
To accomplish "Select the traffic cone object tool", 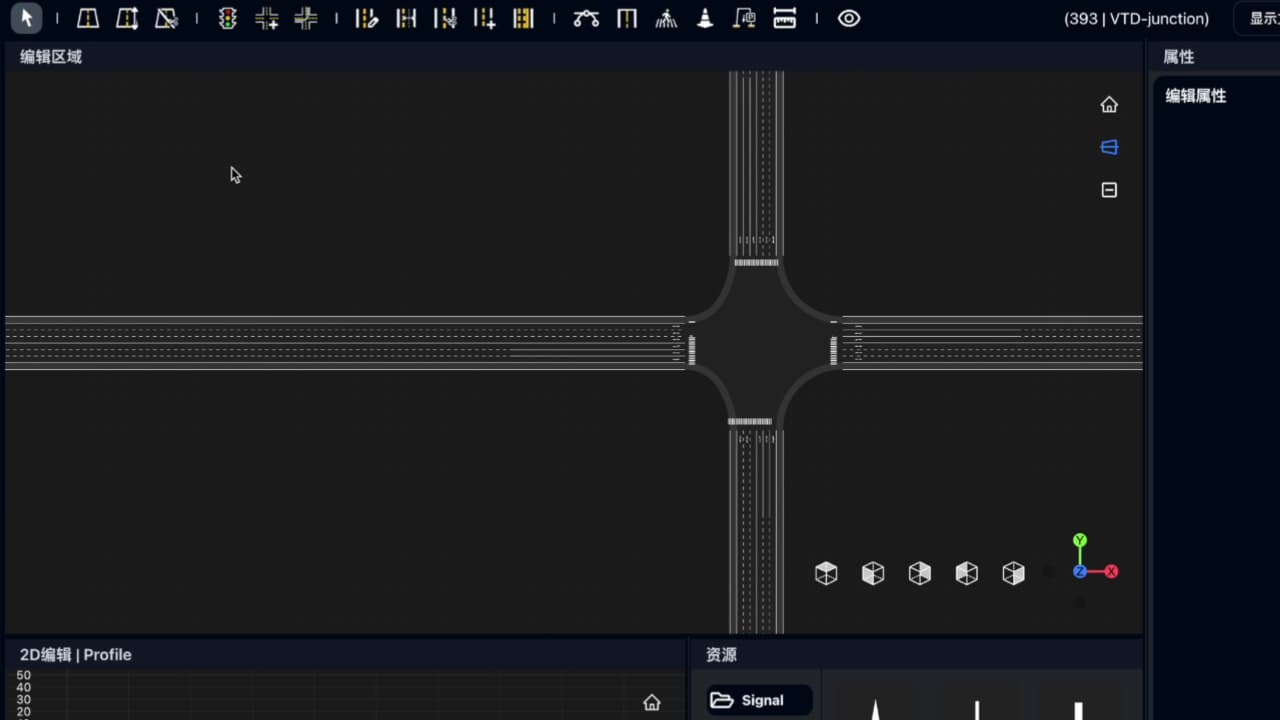I will coord(705,18).
